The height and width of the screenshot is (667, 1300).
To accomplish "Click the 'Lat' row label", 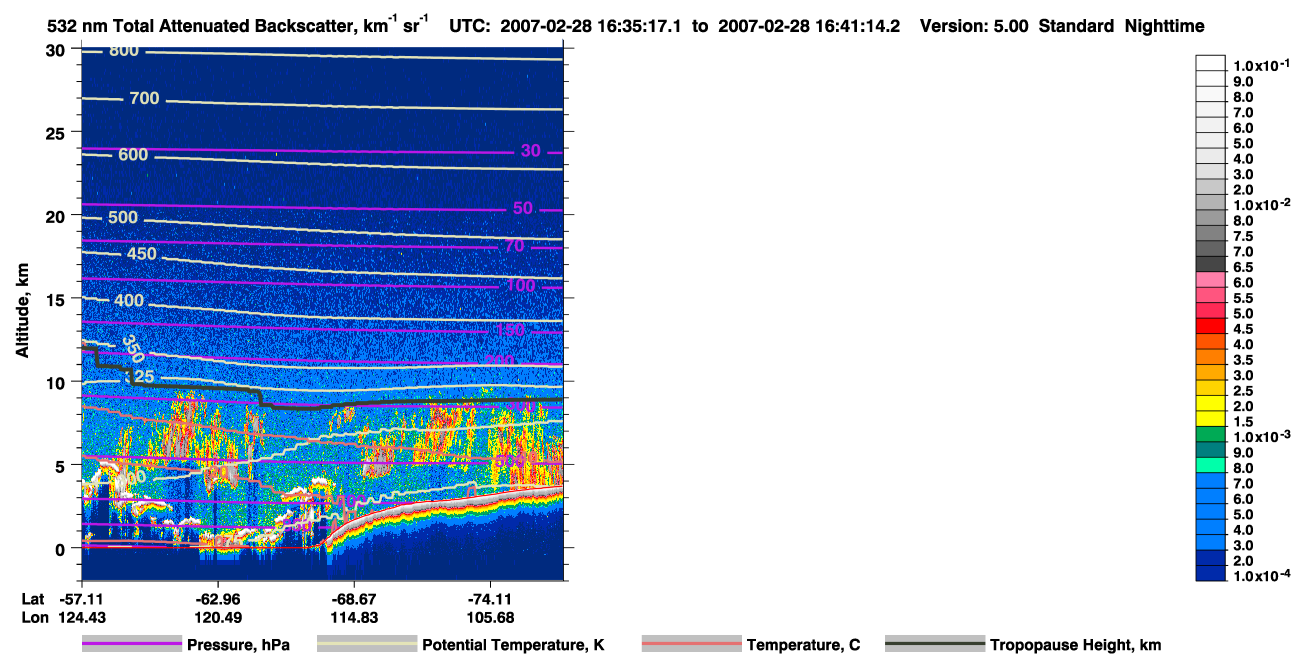I will point(31,600).
